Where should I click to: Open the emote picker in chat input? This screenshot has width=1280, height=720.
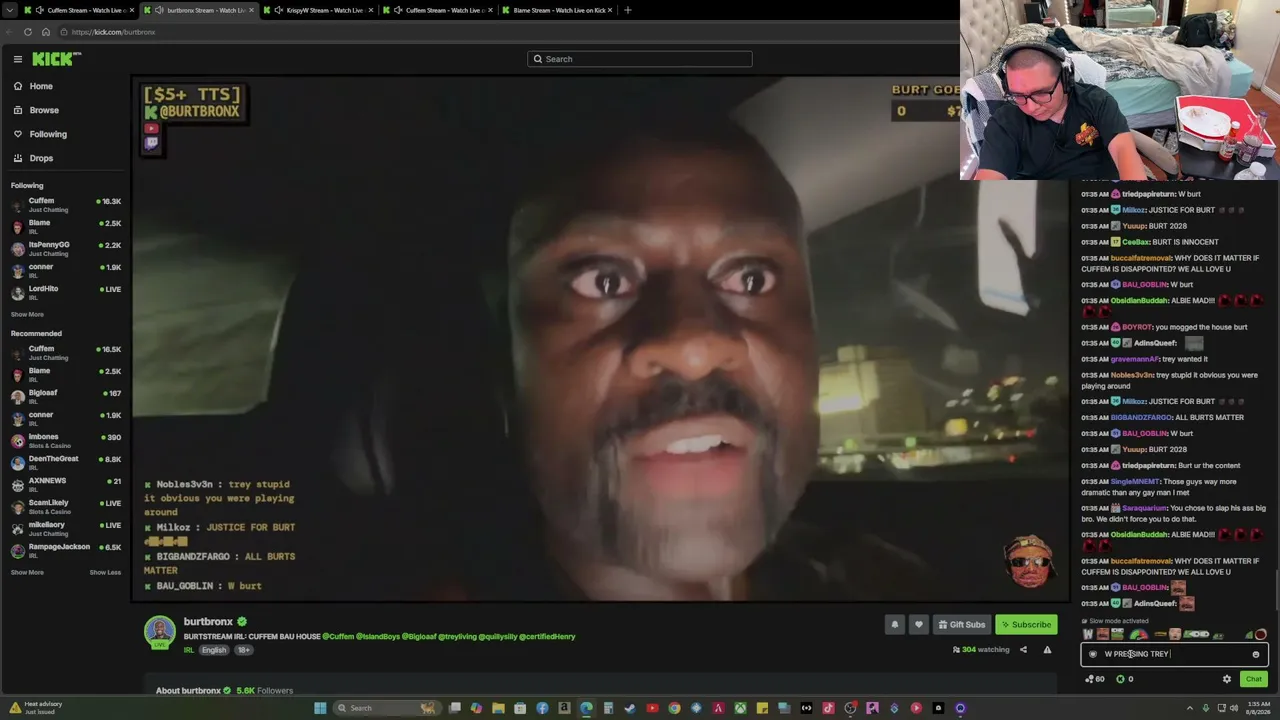[x=1256, y=654]
